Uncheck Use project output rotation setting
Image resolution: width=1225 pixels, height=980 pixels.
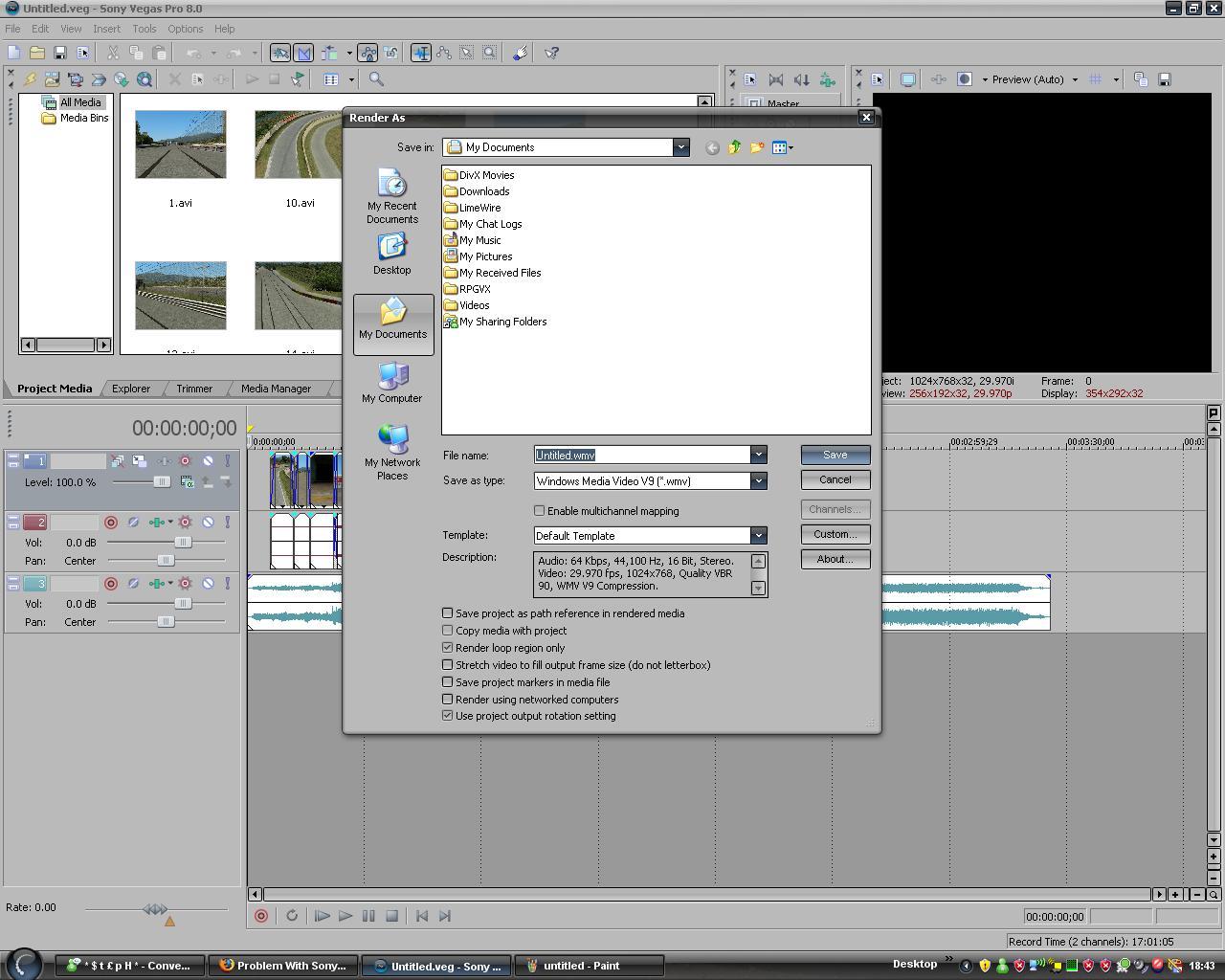448,716
